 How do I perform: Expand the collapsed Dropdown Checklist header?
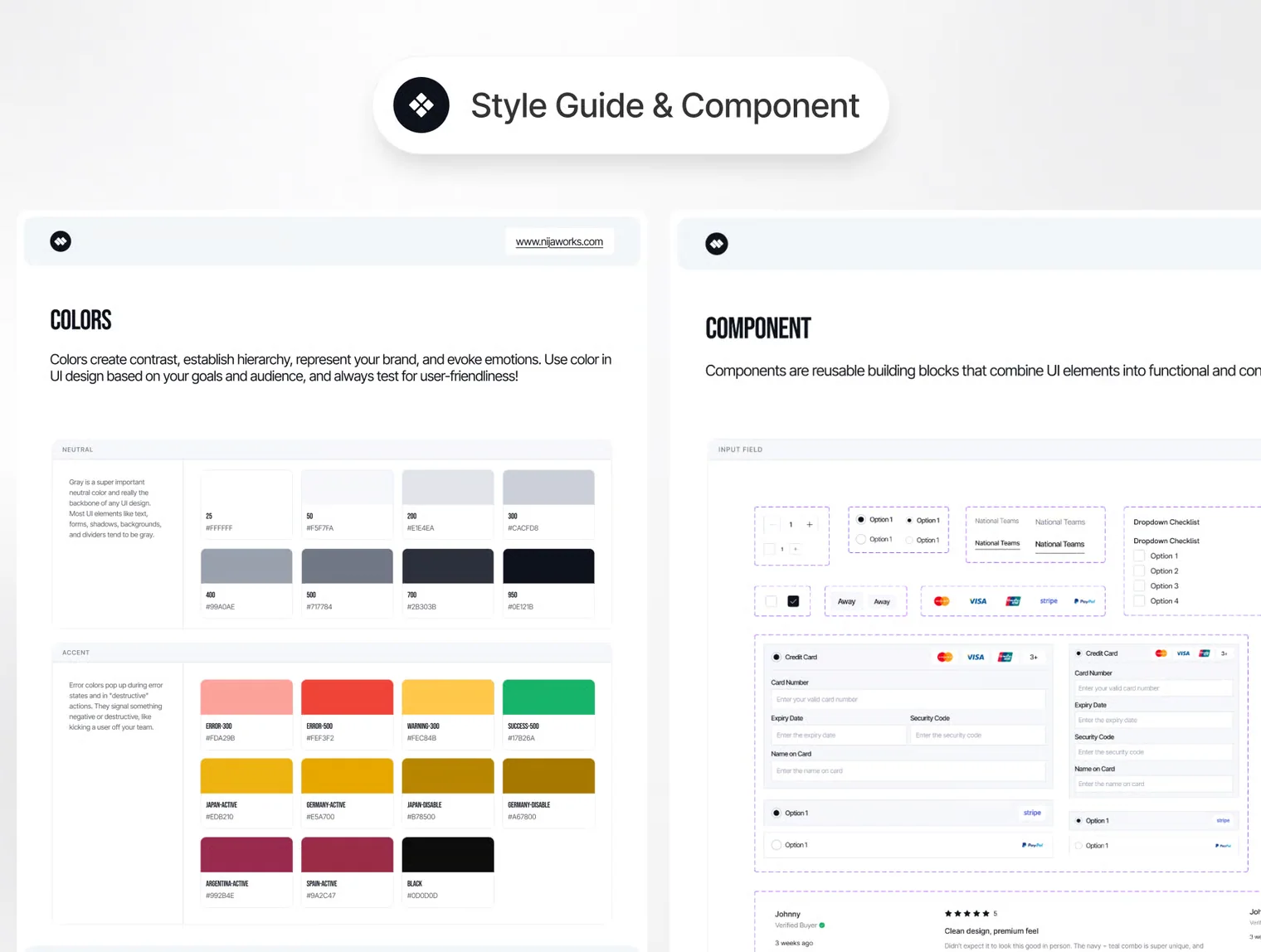pos(1166,522)
